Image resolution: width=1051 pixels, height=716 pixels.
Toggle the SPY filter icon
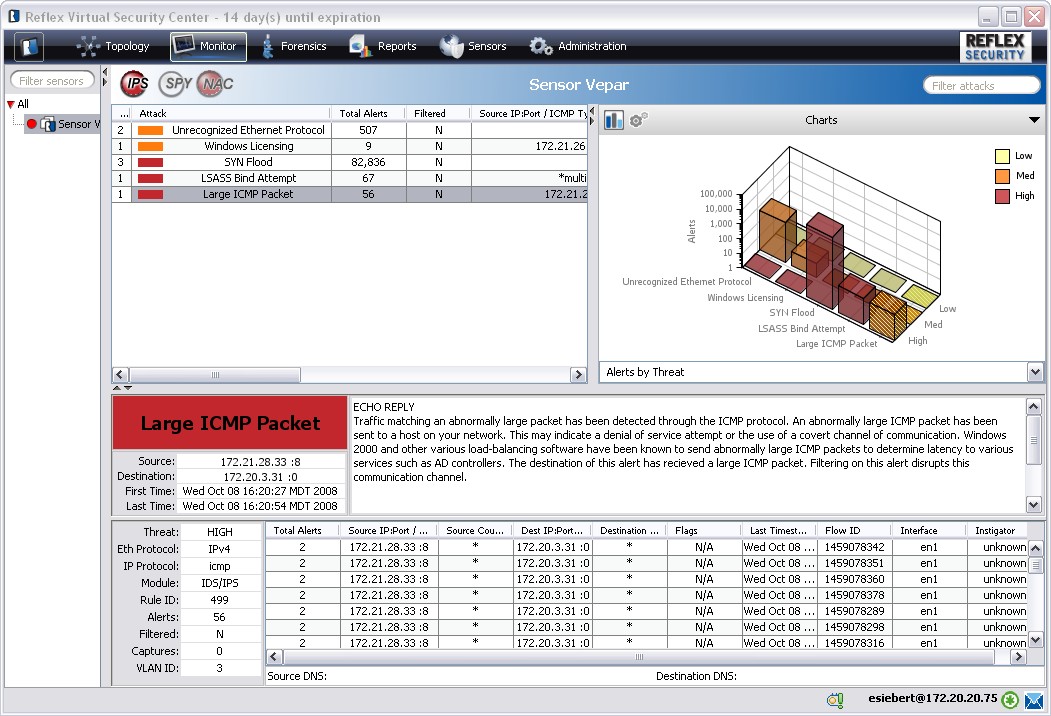(x=174, y=84)
